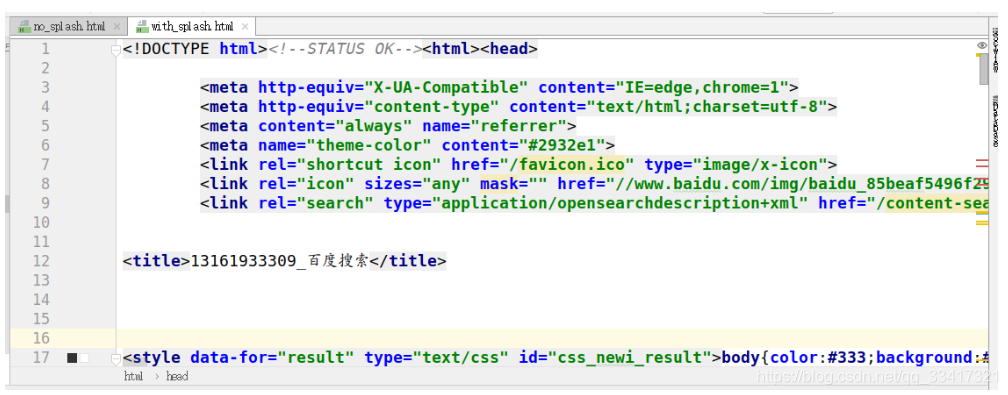
Task: Click the highlighted "mask" attribute on line 8
Action: point(499,184)
